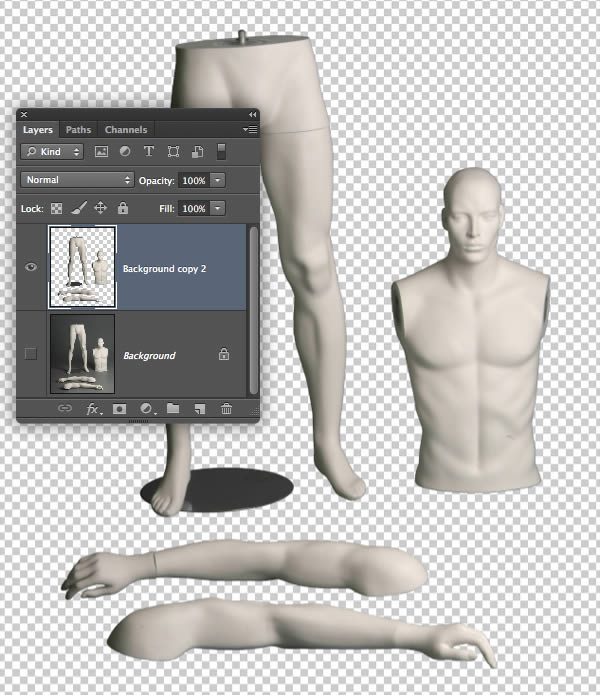Click the Opacity label

(156, 181)
